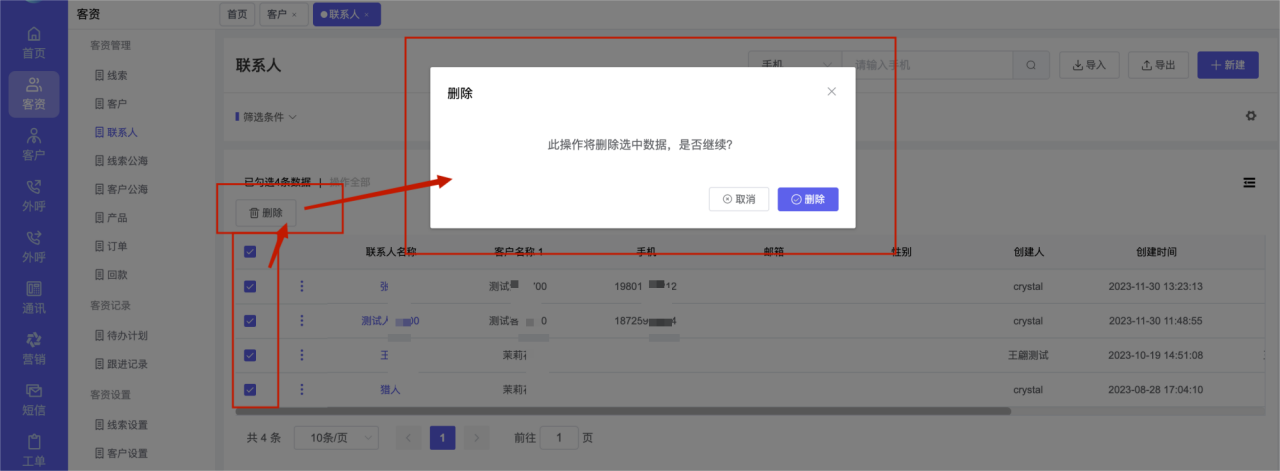The image size is (1280, 471).
Task: Close the 客户 tab via its x
Action: 294,14
